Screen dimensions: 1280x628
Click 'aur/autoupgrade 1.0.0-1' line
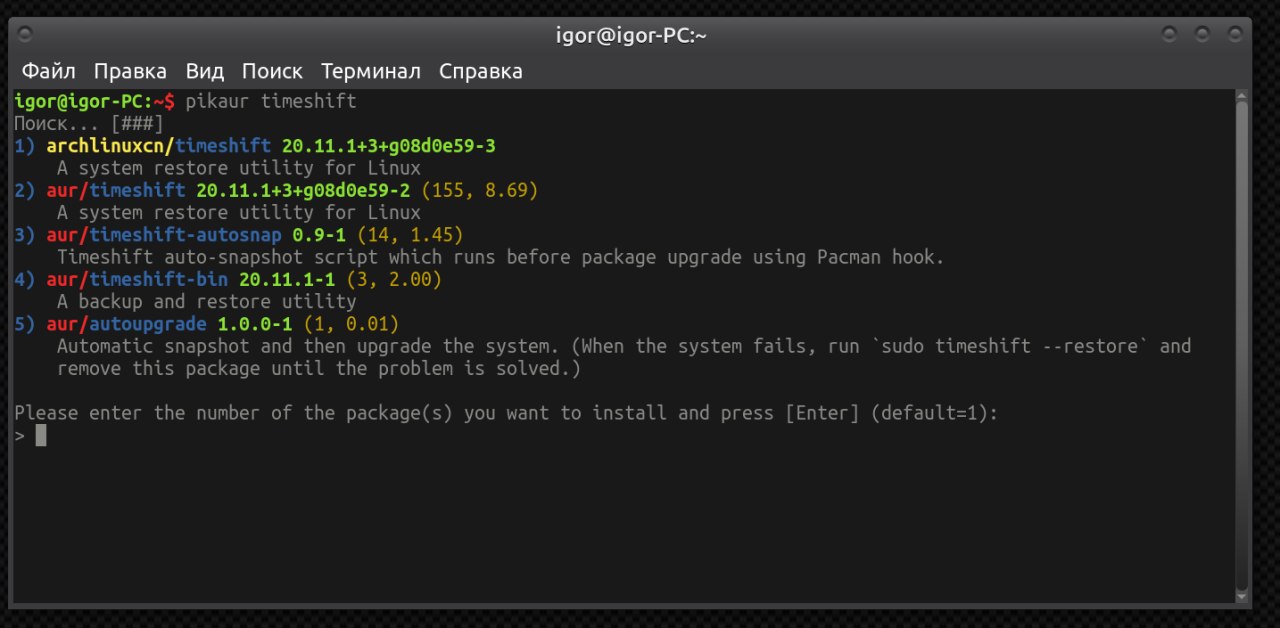click(x=206, y=324)
